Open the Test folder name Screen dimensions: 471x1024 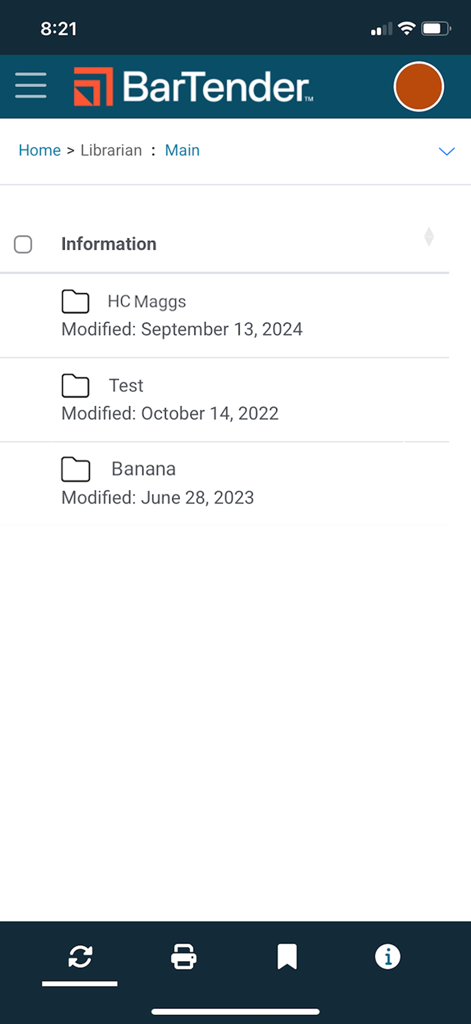pyautogui.click(x=126, y=385)
